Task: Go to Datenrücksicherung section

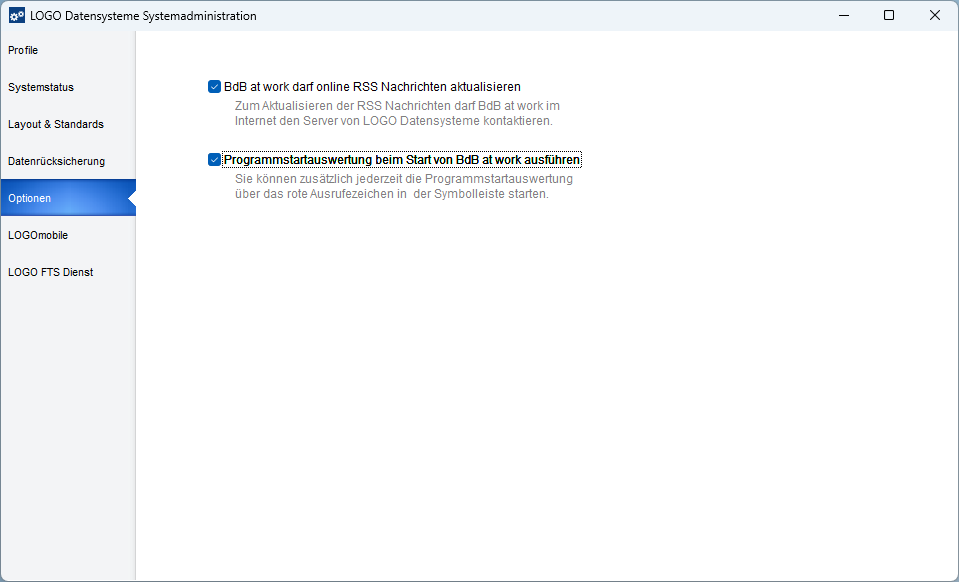Action: coord(68,161)
